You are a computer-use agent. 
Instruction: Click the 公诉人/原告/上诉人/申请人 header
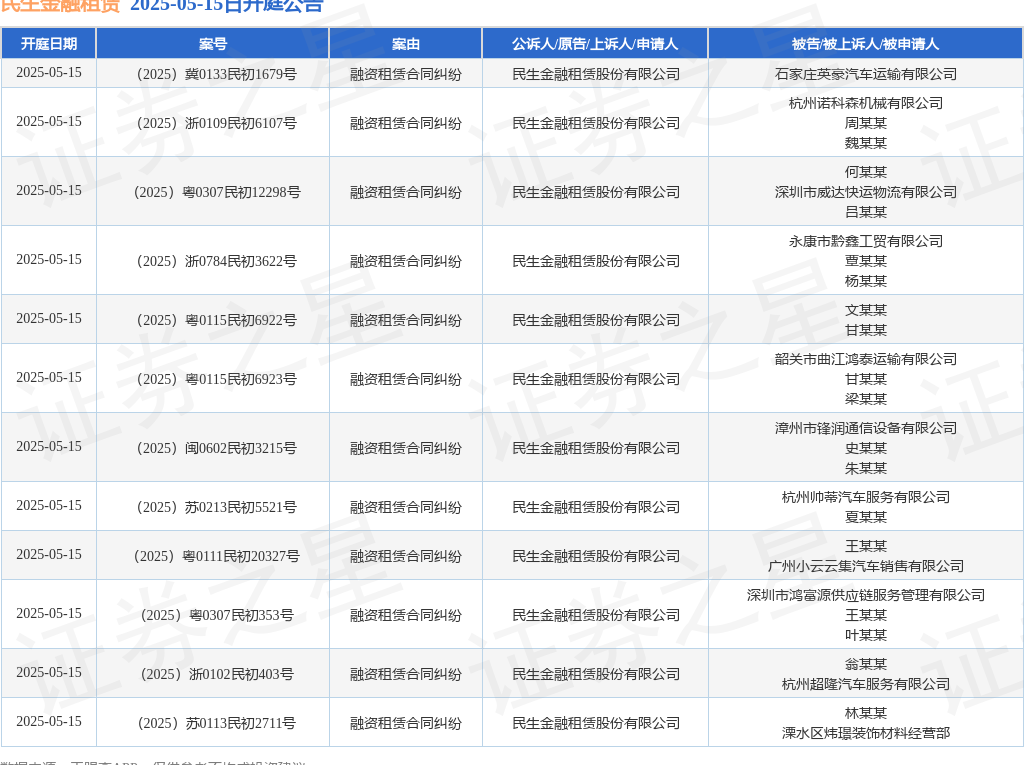[x=595, y=44]
